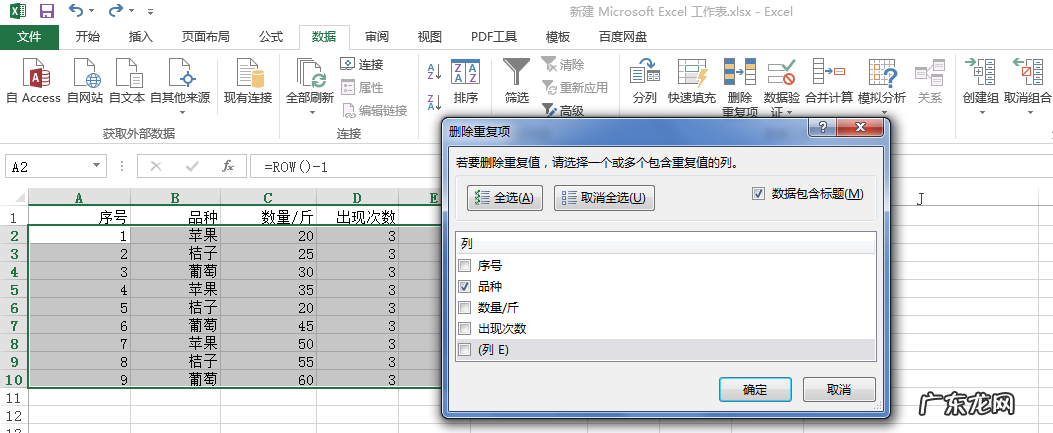Toggle the Filter (筛选) funnel

[x=516, y=81]
